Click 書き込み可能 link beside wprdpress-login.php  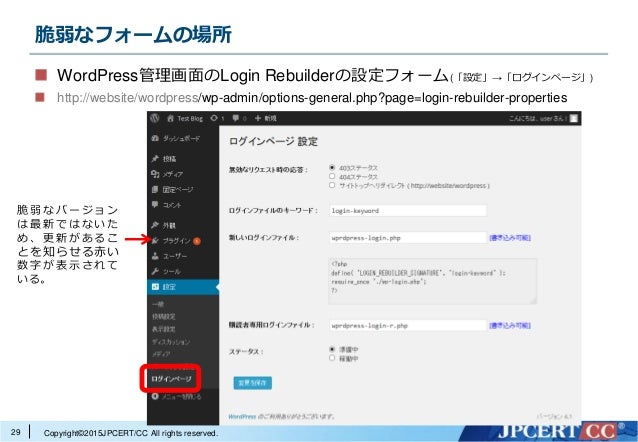click(x=510, y=238)
